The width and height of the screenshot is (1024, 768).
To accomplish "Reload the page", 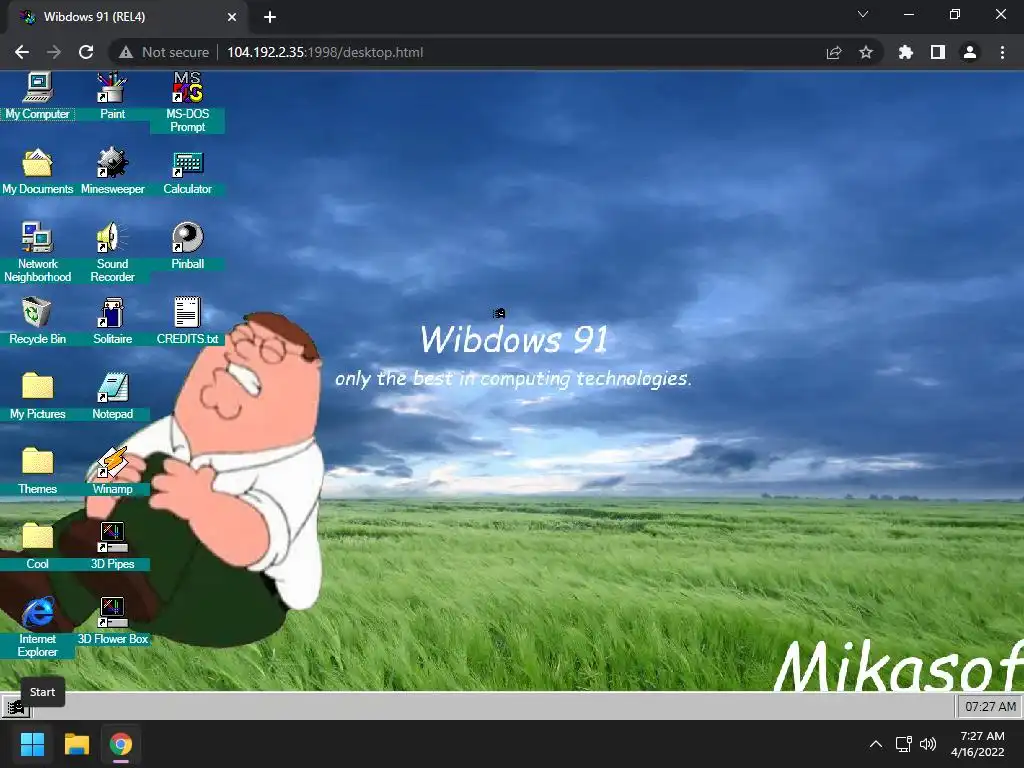I will coord(86,52).
